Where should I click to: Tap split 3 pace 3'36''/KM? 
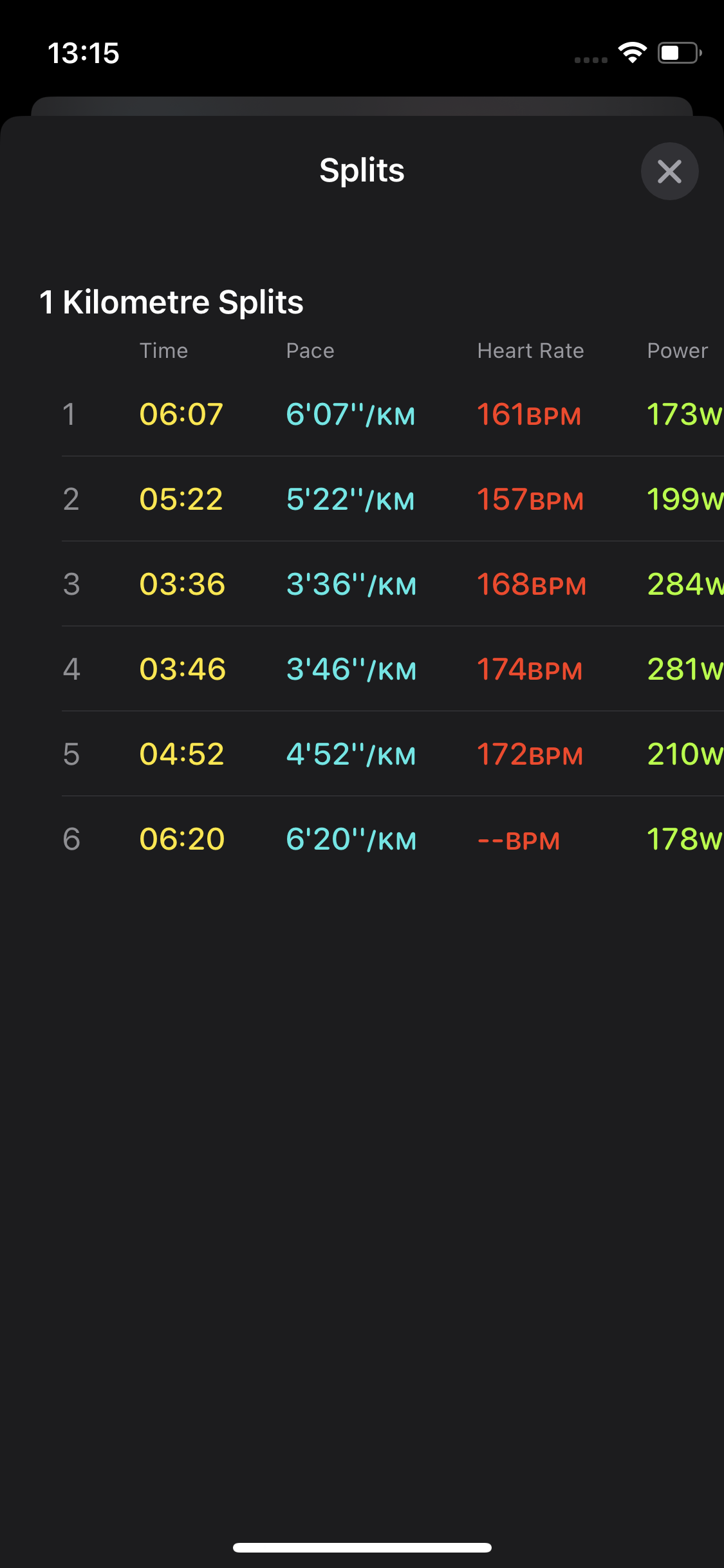(351, 584)
